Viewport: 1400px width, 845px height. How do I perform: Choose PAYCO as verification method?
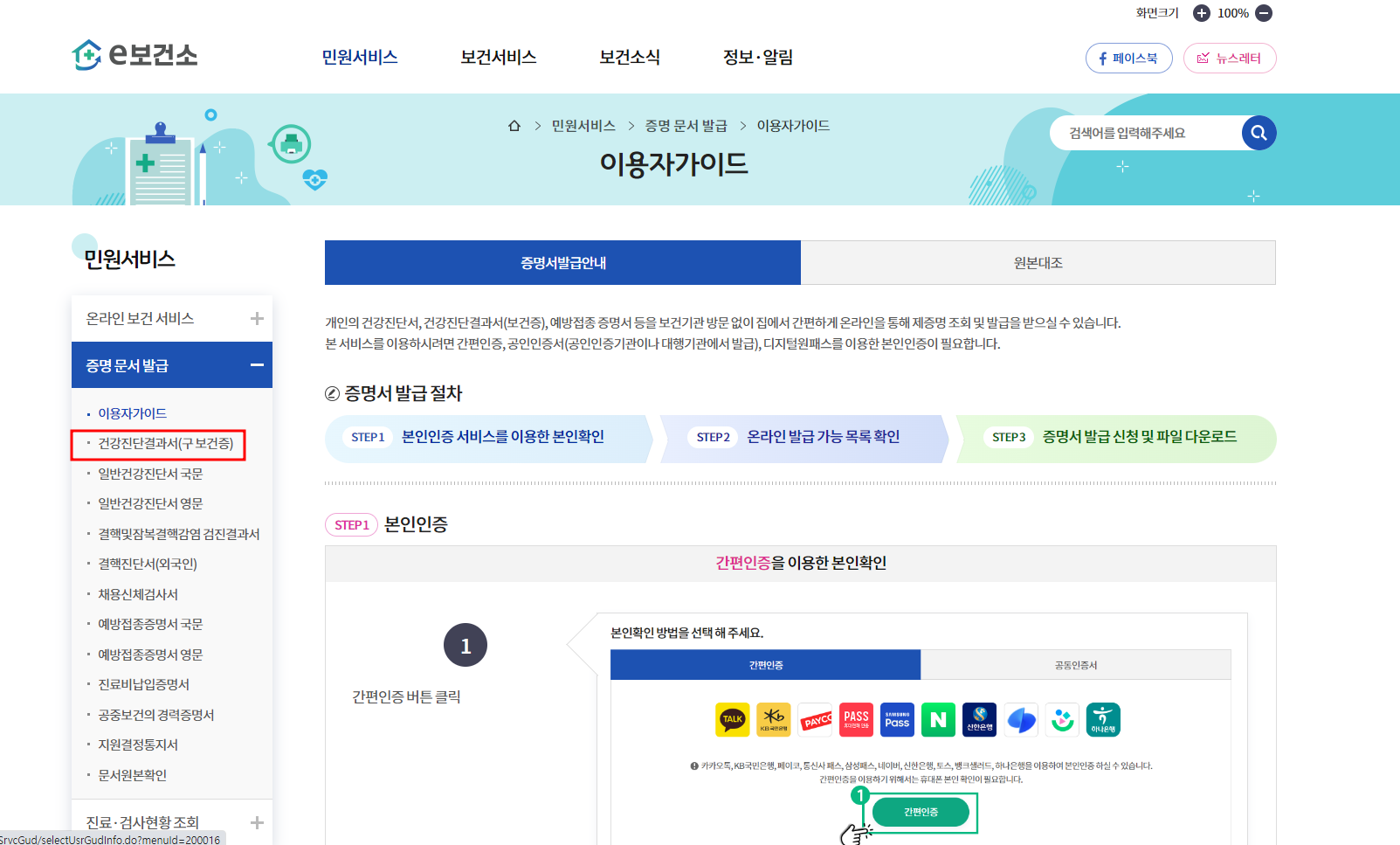click(x=815, y=719)
